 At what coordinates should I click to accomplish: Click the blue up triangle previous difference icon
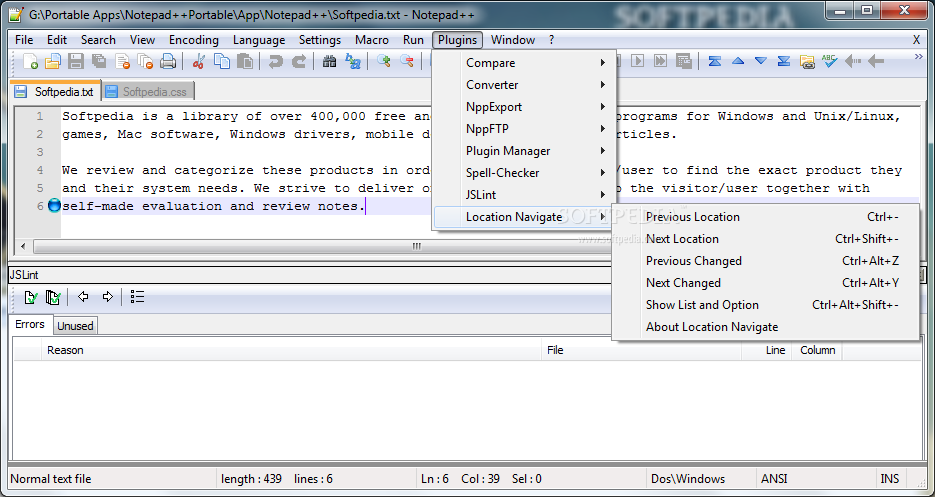pyautogui.click(x=738, y=61)
